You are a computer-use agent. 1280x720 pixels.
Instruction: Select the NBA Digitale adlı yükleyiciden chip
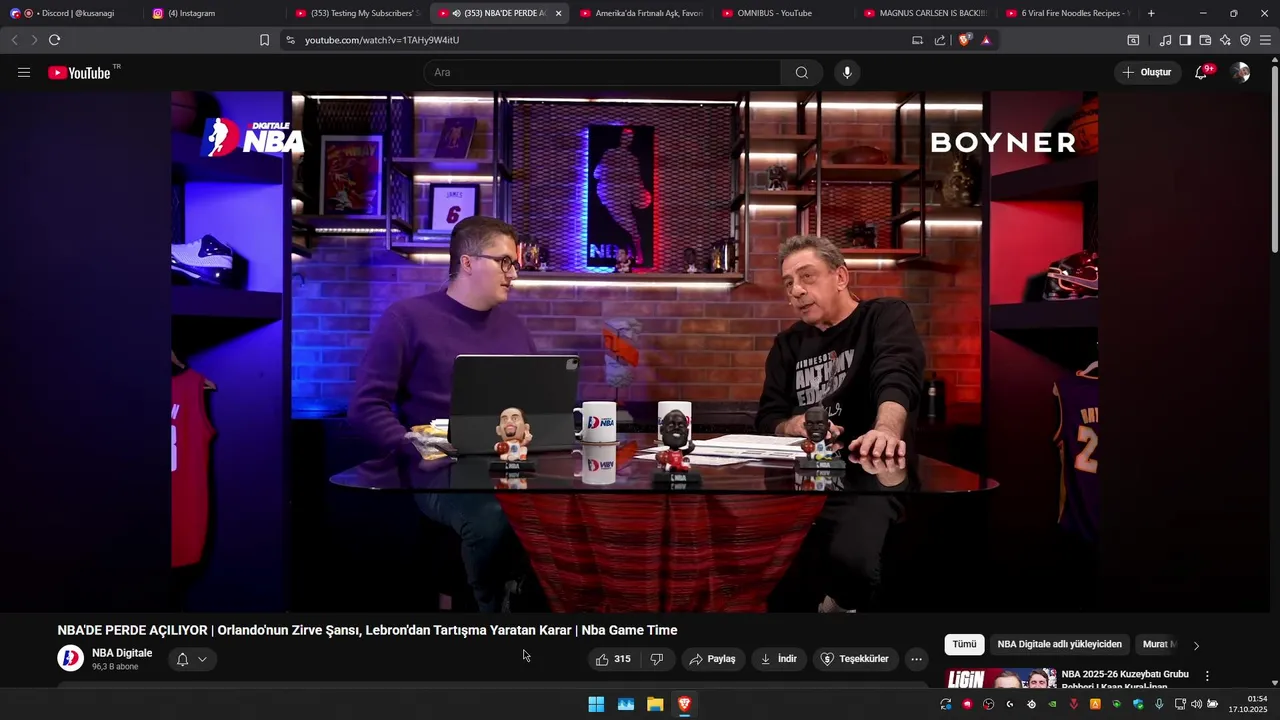(x=1059, y=645)
